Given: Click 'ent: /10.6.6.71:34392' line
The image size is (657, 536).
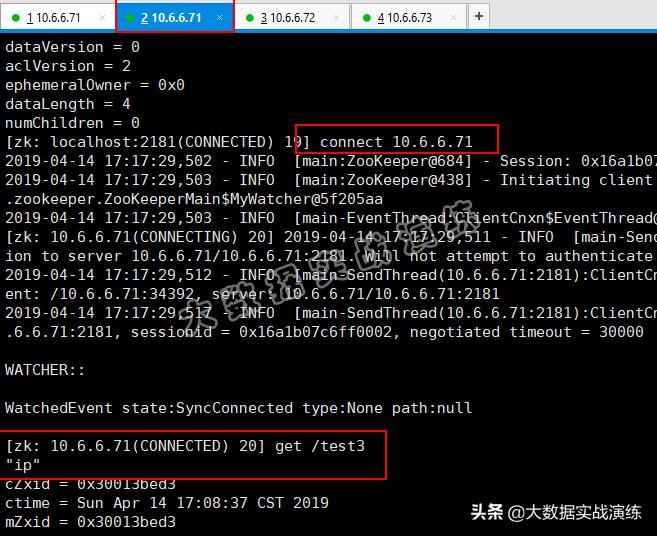Looking at the screenshot, I should 252,294.
